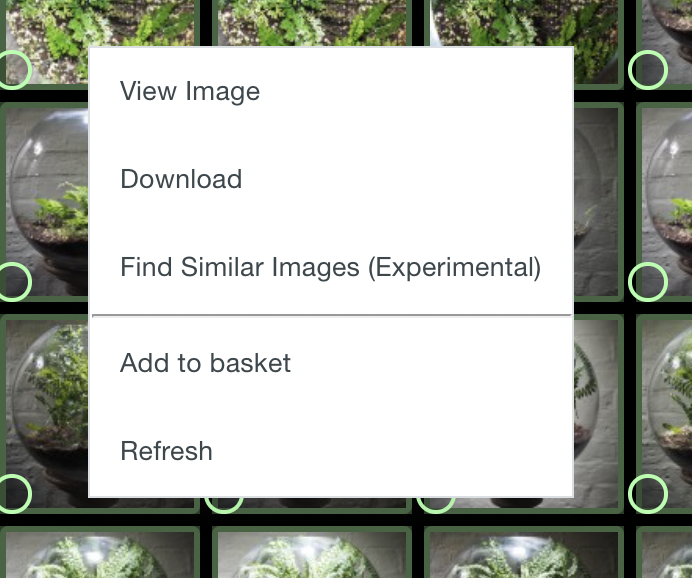Open the bottom-row second fern dome thumbnail
Image resolution: width=692 pixels, height=578 pixels.
312,552
